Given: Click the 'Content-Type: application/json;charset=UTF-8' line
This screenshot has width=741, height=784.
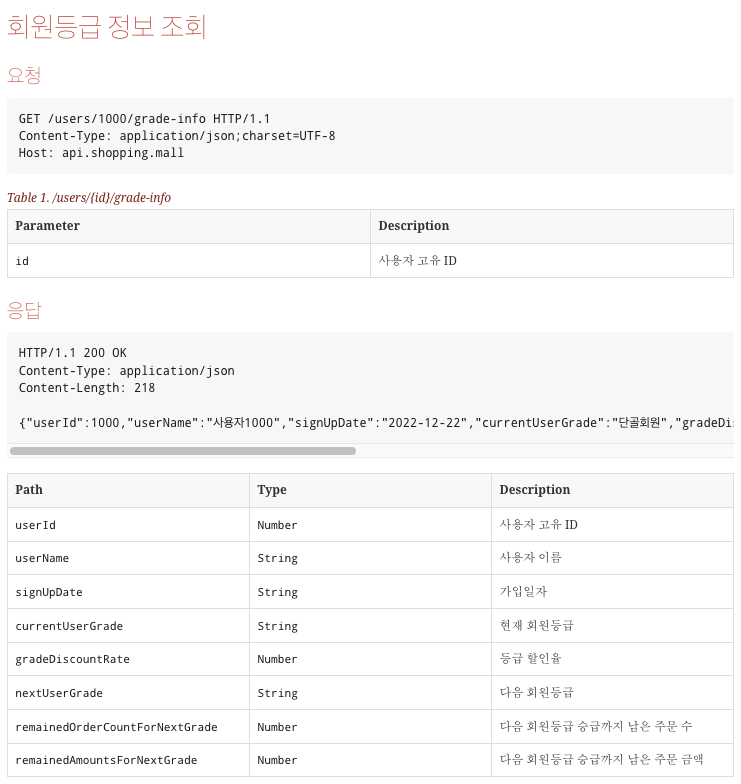Looking at the screenshot, I should (177, 136).
